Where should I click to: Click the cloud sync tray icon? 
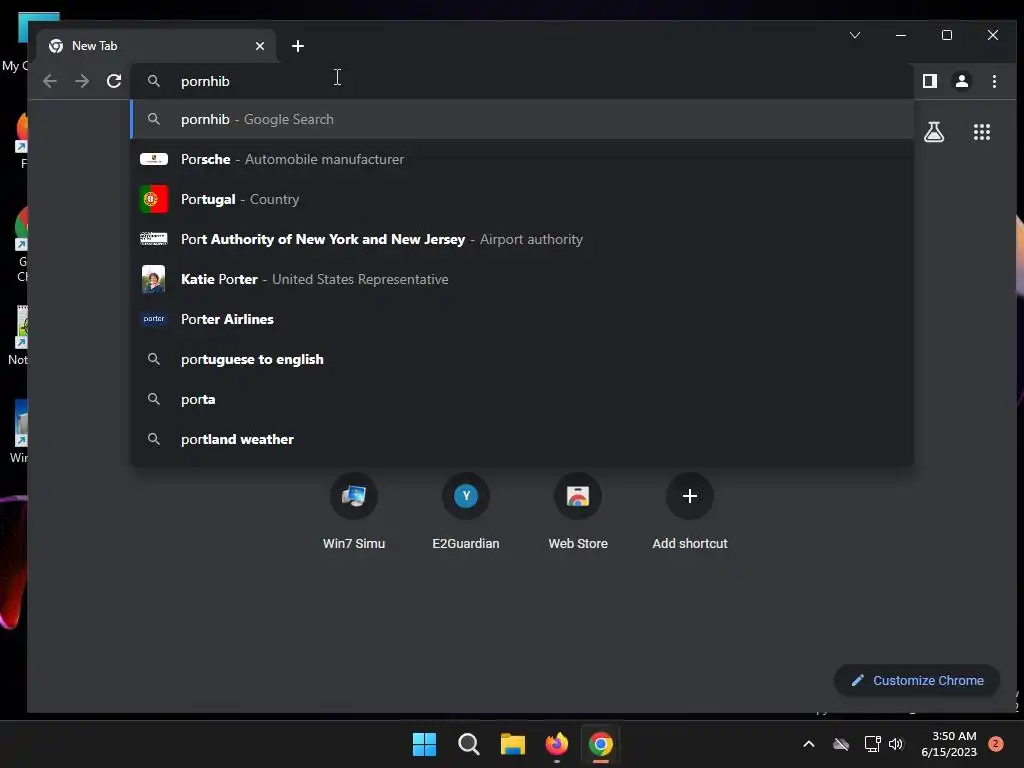coord(841,744)
